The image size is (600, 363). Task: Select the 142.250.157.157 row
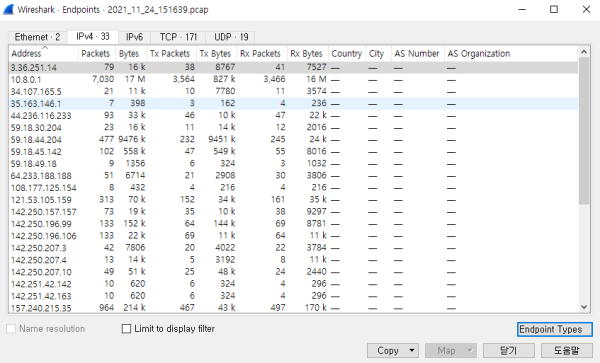(x=293, y=212)
